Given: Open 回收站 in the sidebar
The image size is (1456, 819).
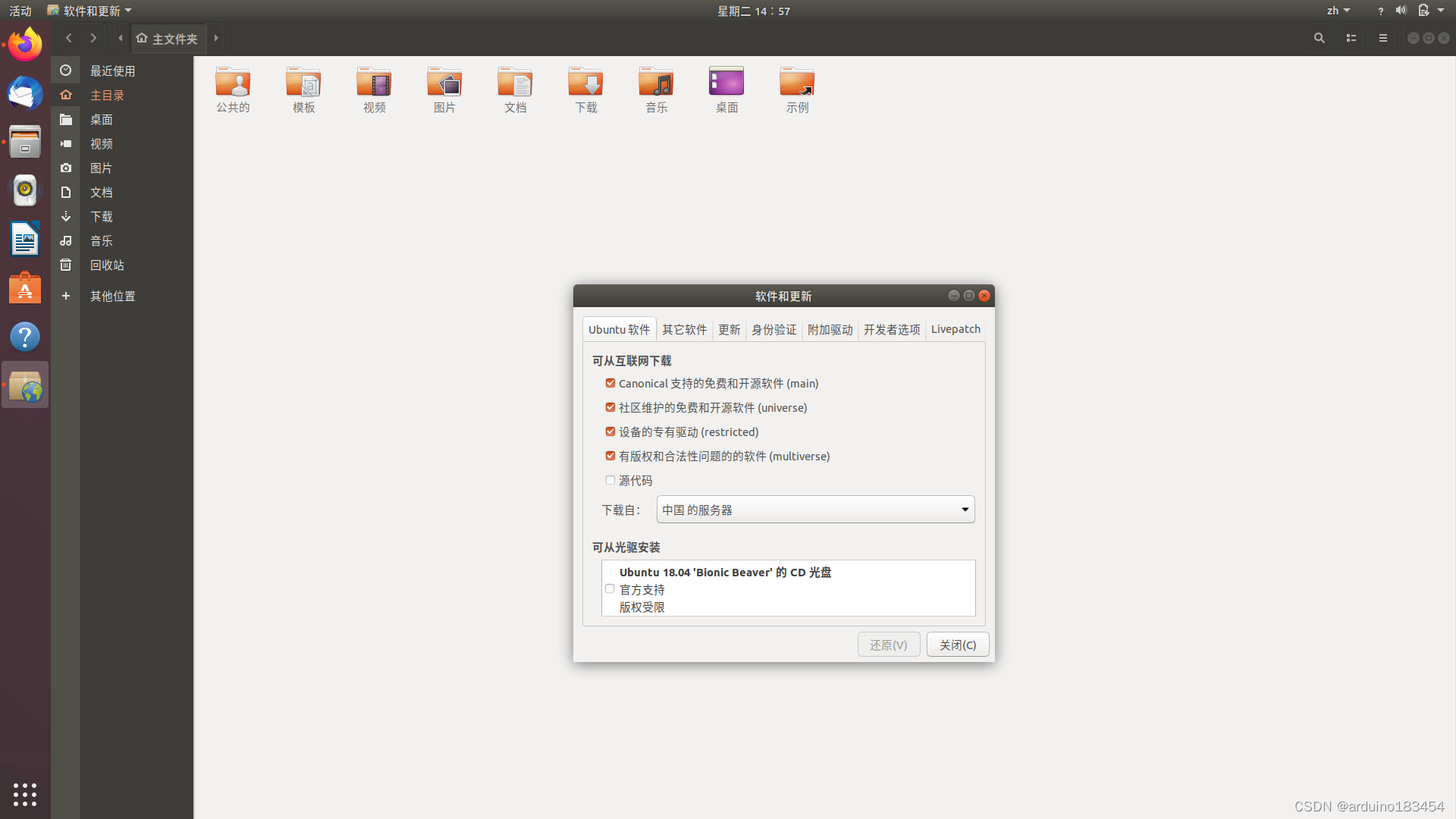Looking at the screenshot, I should (x=107, y=265).
